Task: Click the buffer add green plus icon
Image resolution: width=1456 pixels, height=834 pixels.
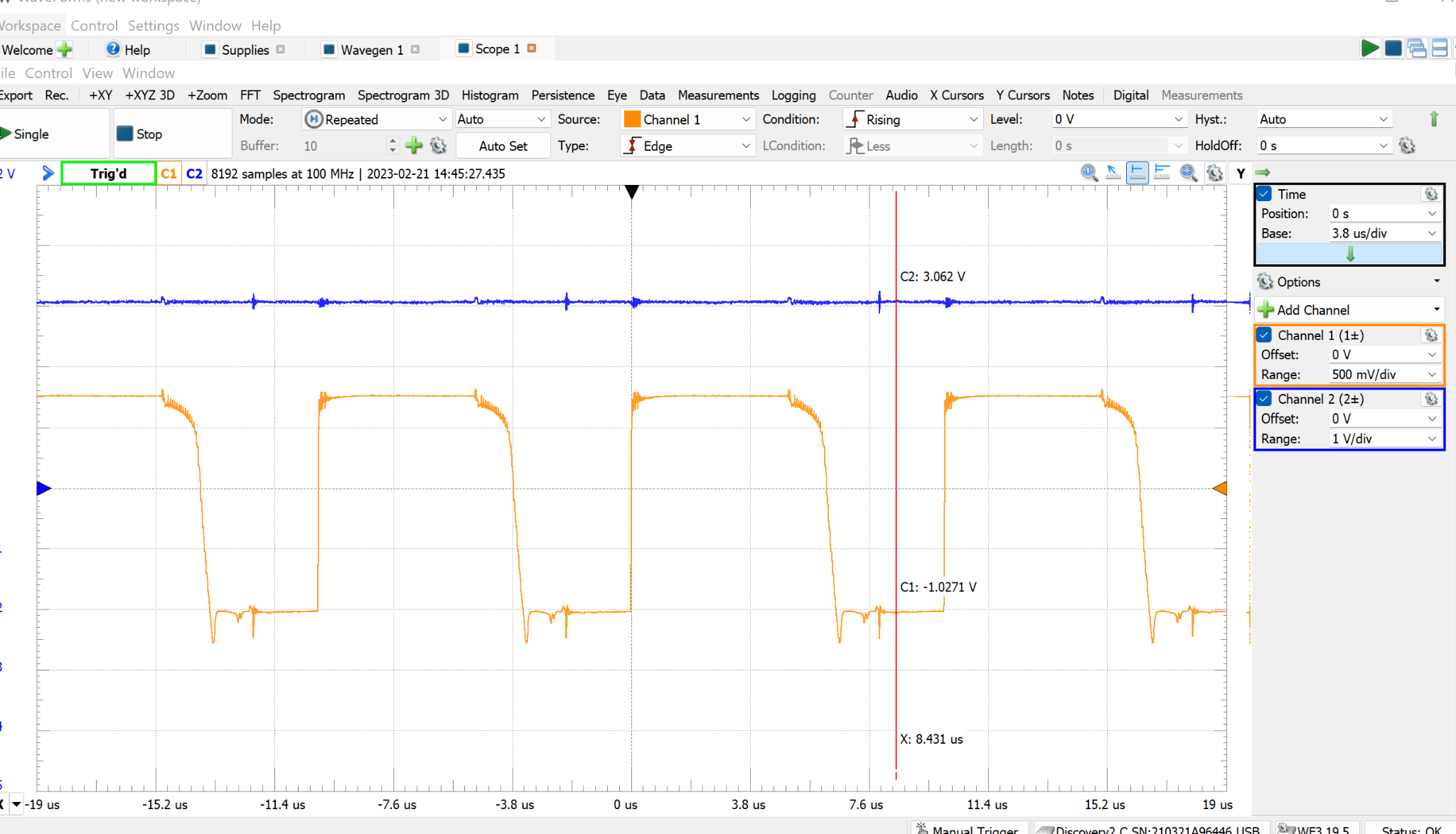Action: (x=414, y=146)
